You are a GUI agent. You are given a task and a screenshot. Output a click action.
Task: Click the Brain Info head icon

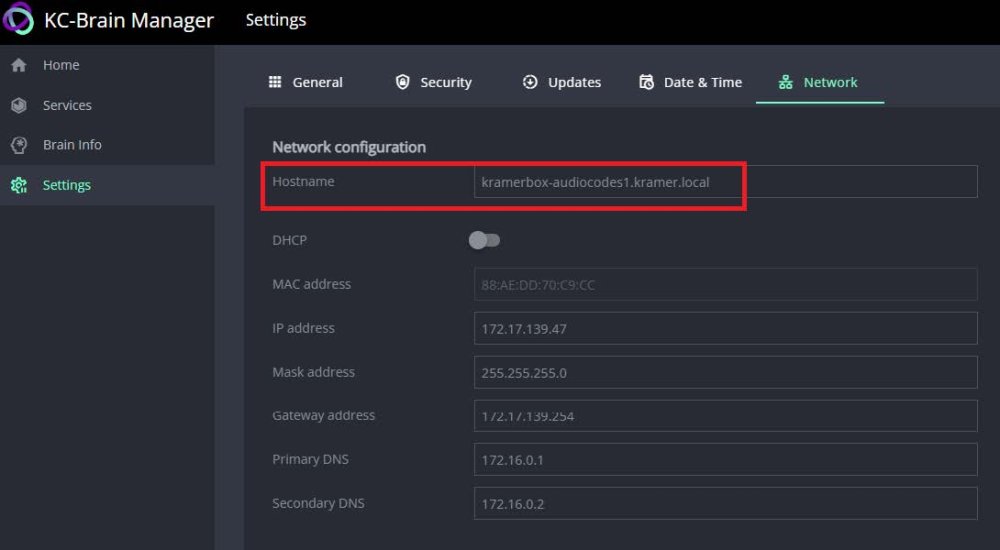coord(18,145)
